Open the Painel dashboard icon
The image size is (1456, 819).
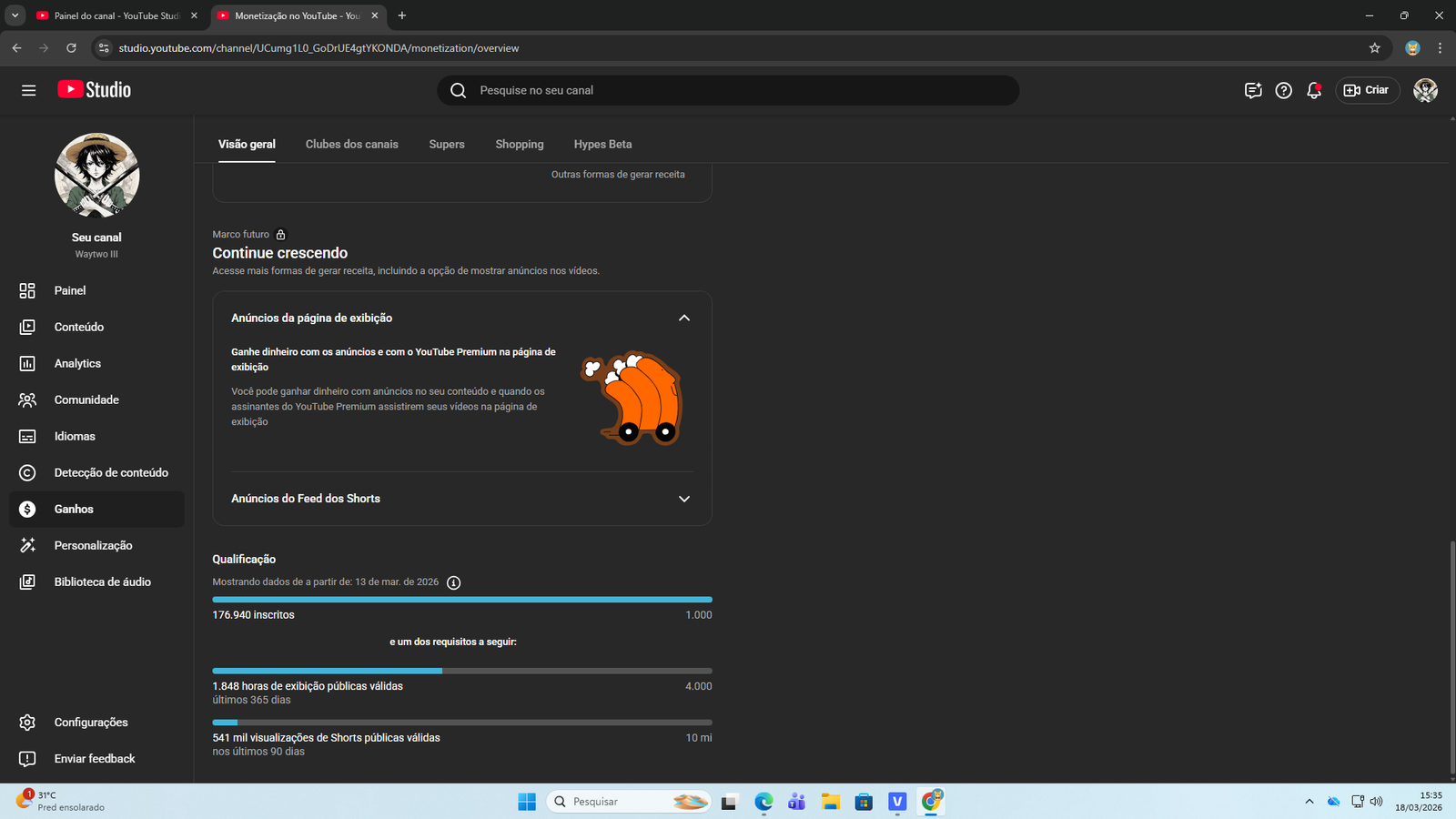(x=27, y=290)
